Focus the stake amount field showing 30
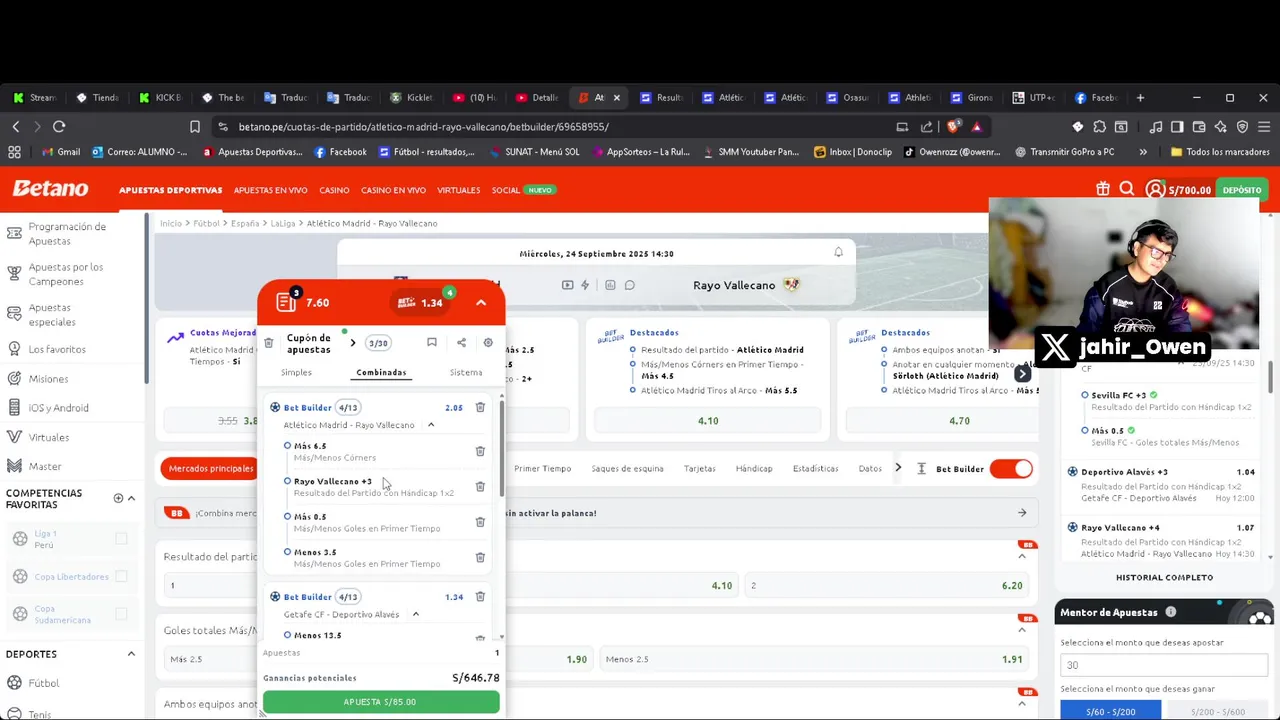Screen dimensions: 1280x720 [1163, 665]
